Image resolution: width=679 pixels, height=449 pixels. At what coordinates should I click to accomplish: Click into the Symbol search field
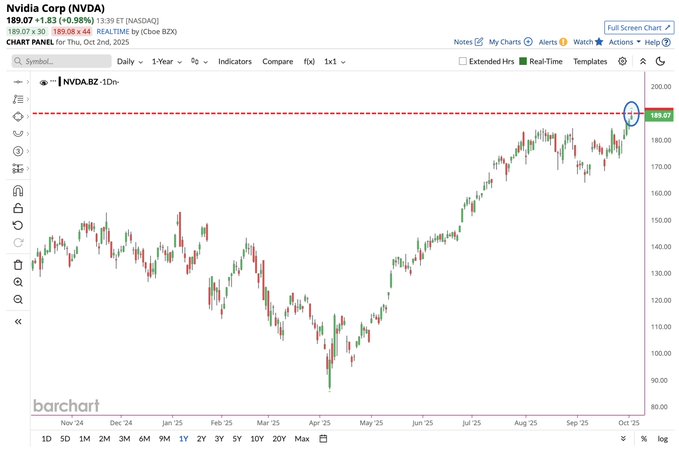61,61
